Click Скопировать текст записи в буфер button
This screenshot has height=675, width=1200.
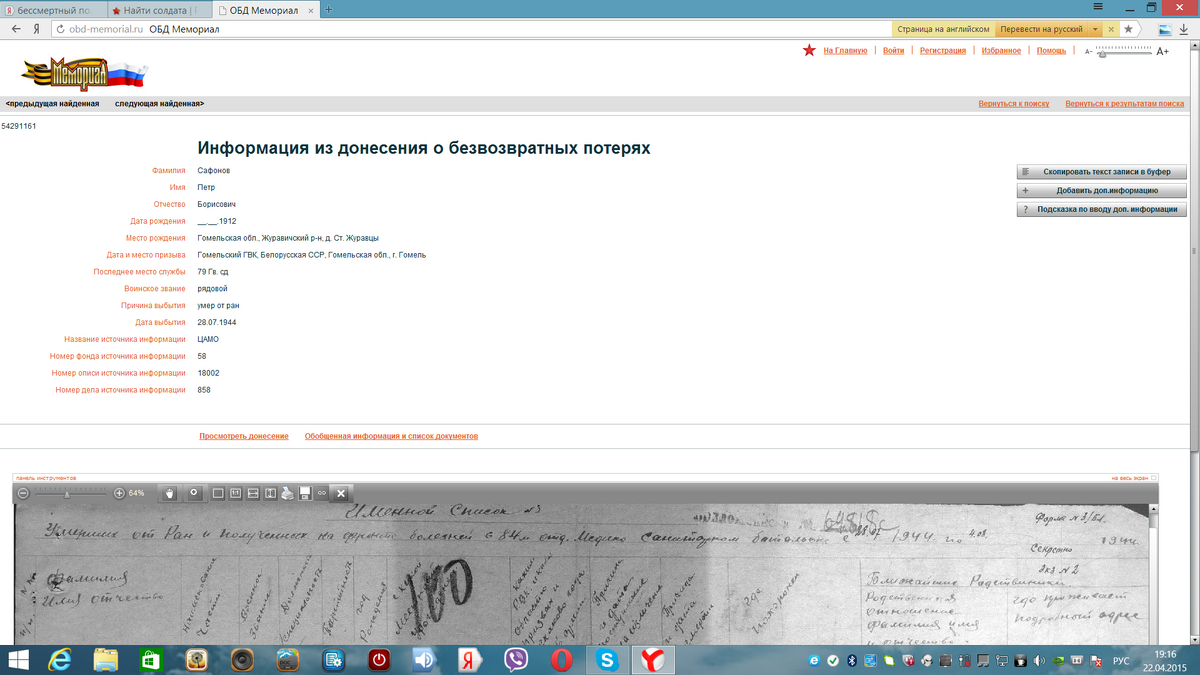coord(1102,172)
